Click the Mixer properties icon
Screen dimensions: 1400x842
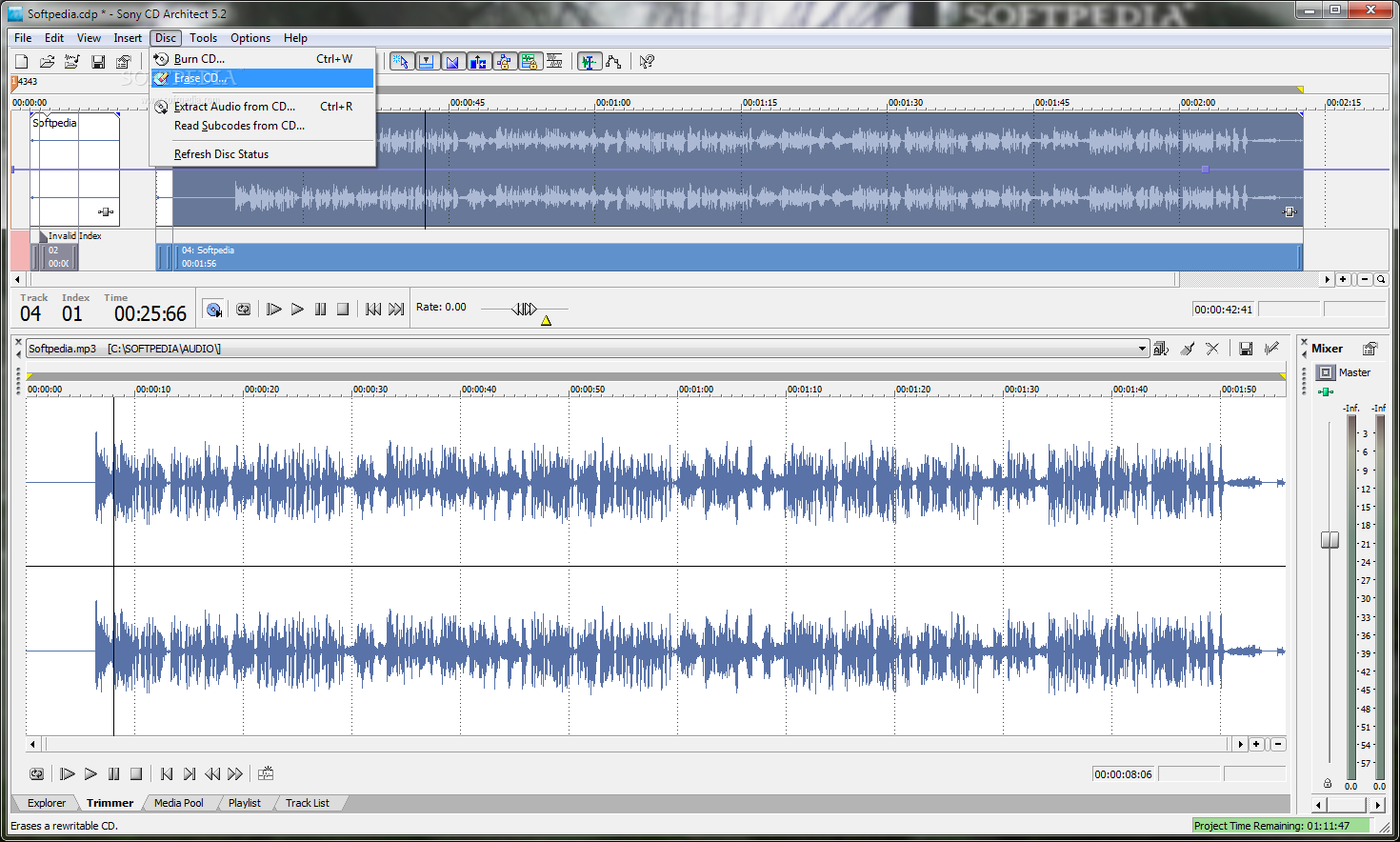(x=1370, y=349)
